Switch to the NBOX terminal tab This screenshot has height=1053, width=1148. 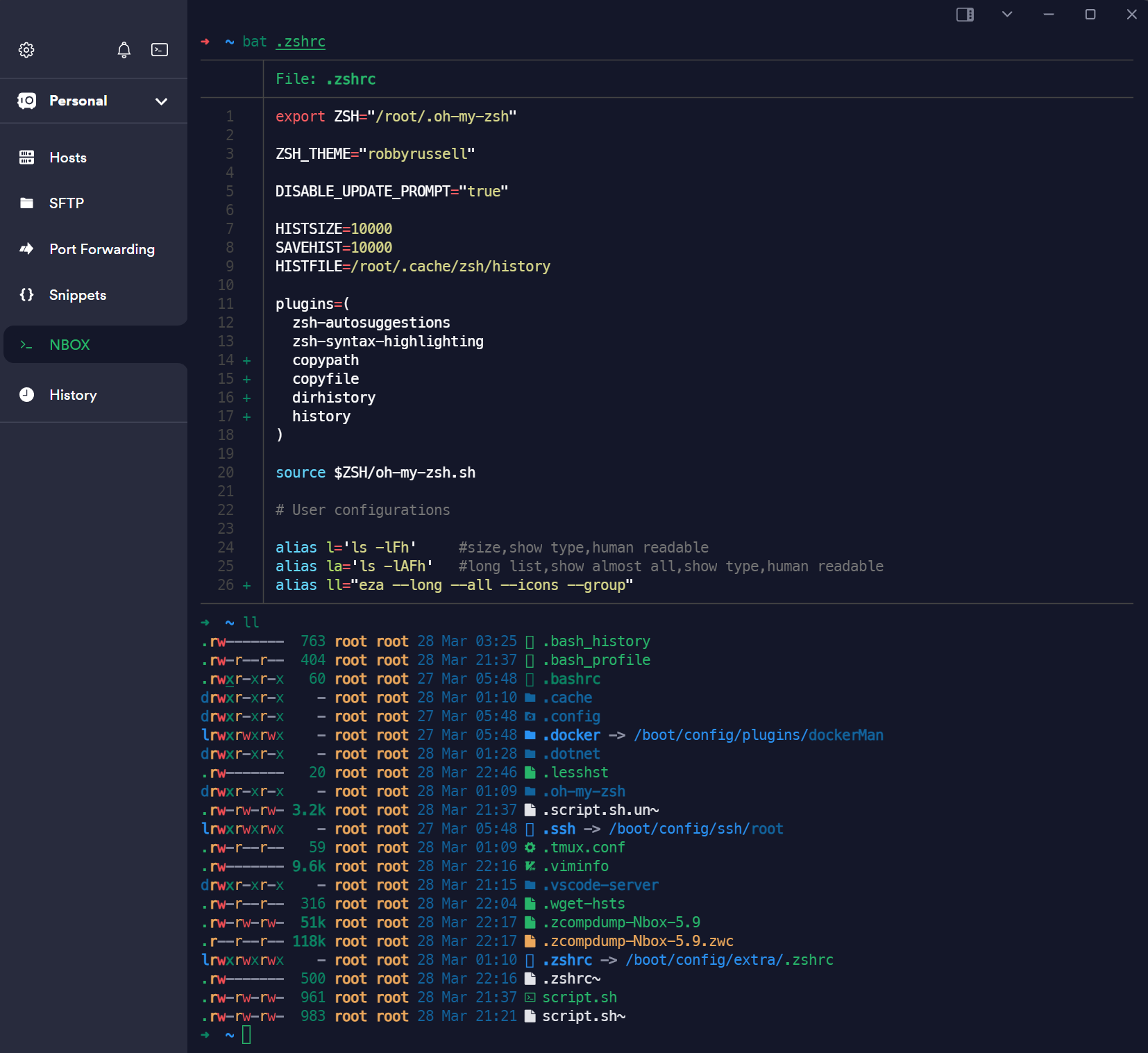tap(96, 344)
